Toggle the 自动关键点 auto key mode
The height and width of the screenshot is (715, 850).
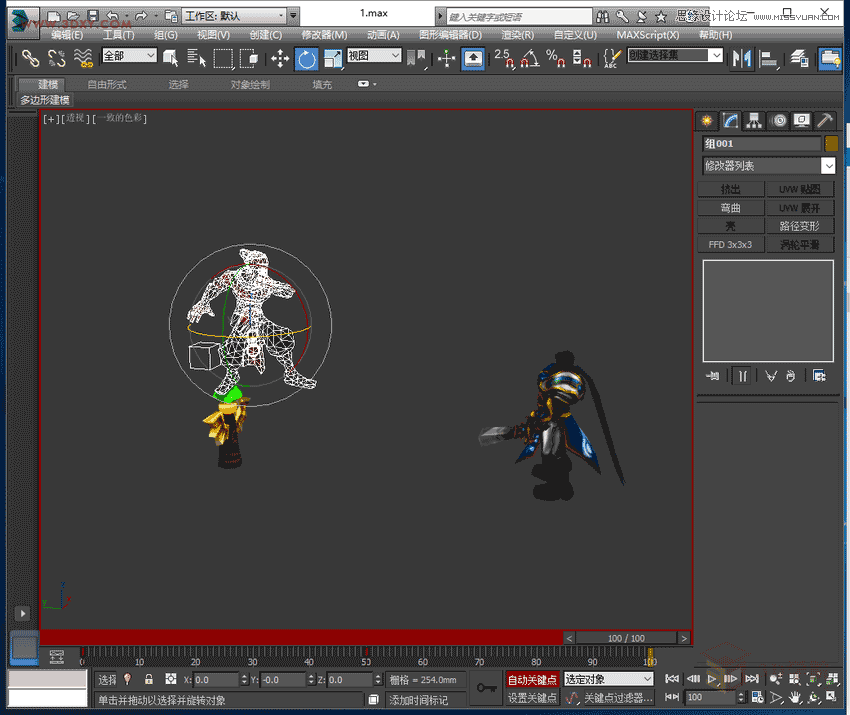pos(532,680)
